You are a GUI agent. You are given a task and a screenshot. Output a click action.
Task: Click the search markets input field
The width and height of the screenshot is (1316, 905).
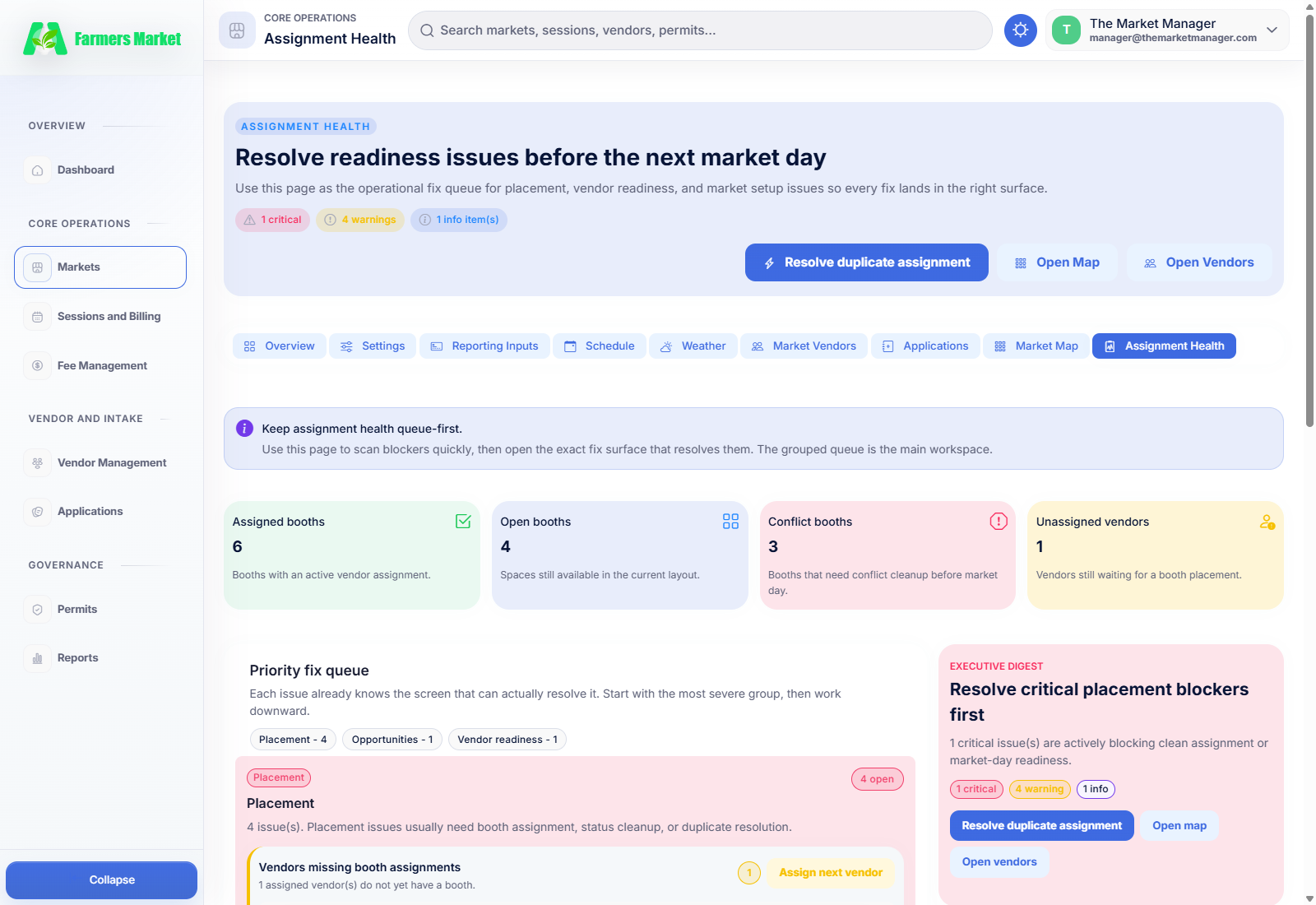tap(699, 30)
